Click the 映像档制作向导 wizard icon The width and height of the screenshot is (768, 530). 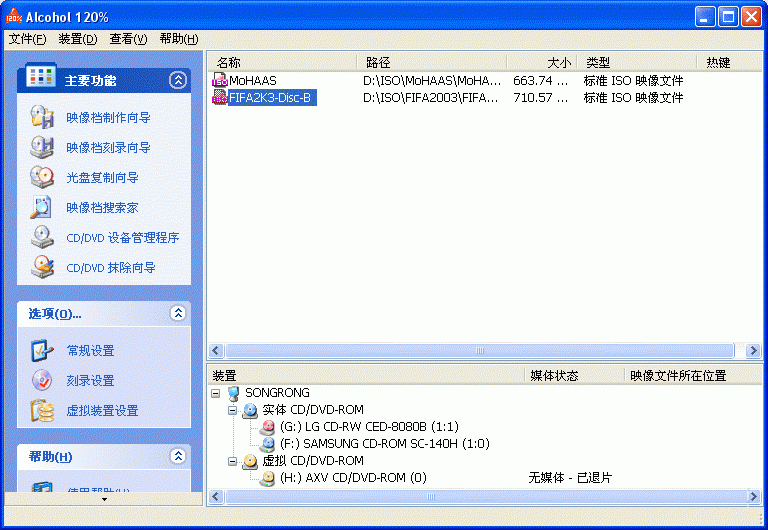pos(42,117)
